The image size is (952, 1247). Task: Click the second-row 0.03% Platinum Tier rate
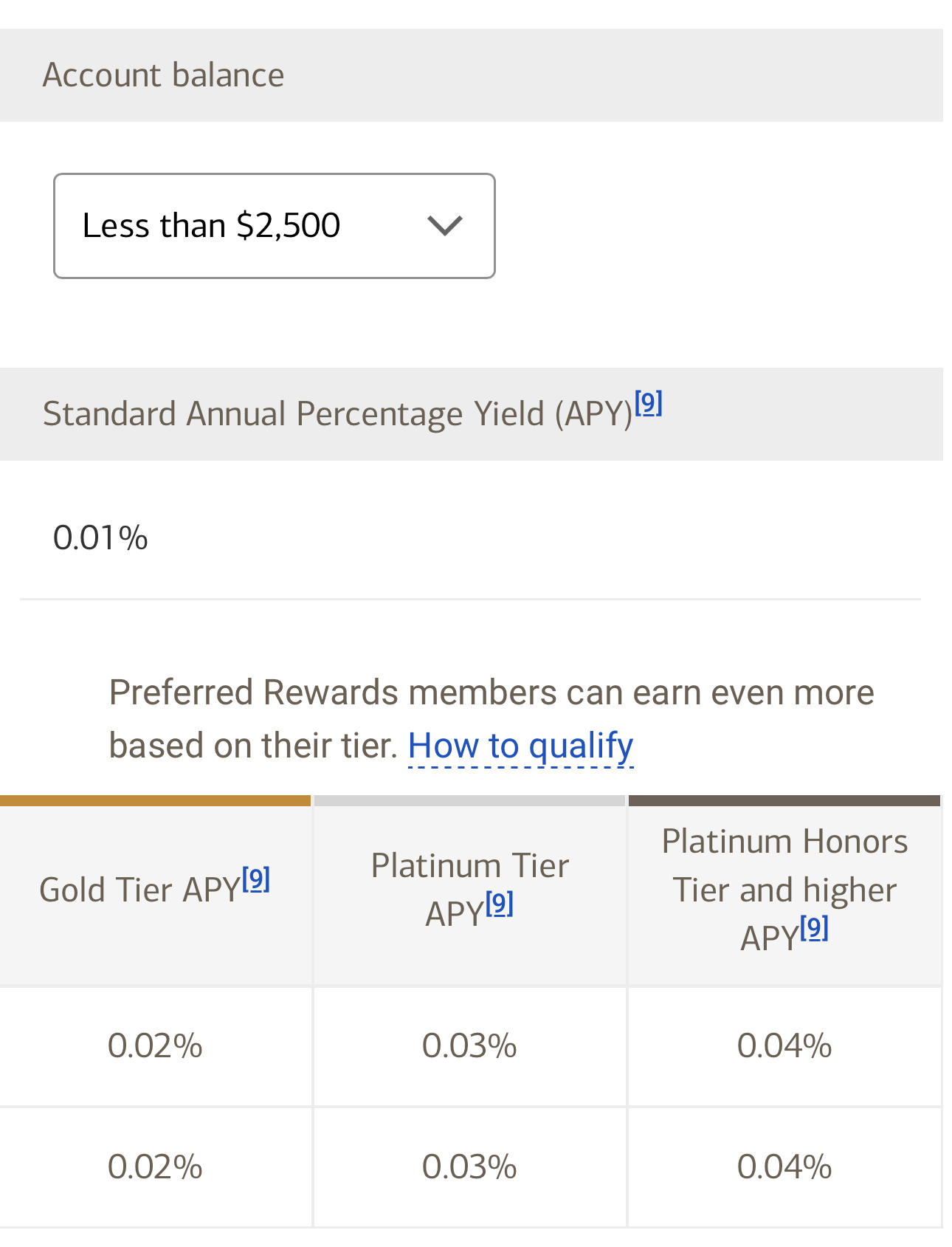click(469, 1167)
